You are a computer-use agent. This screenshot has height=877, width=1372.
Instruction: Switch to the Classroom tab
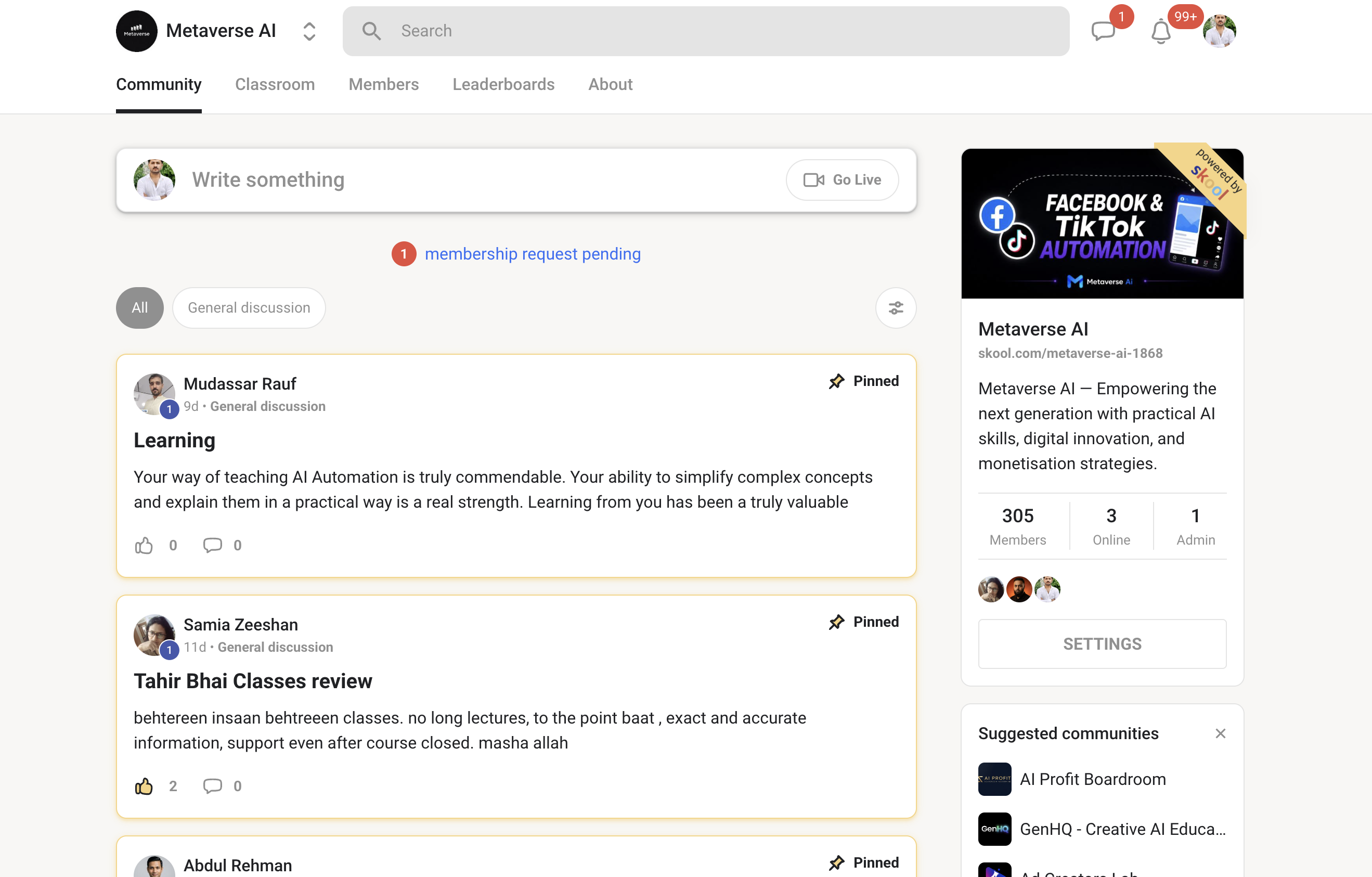click(275, 84)
